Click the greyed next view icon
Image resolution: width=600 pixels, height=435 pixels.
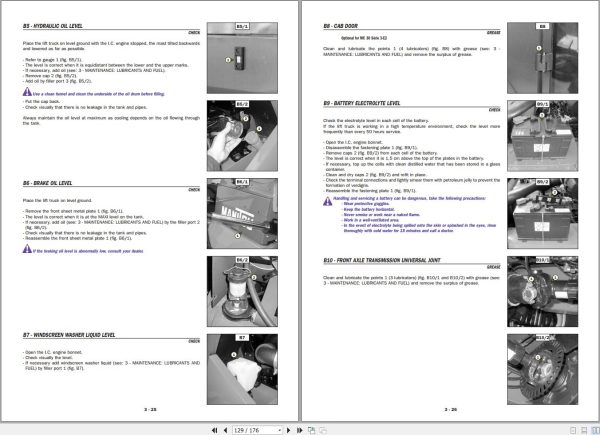pos(323,430)
